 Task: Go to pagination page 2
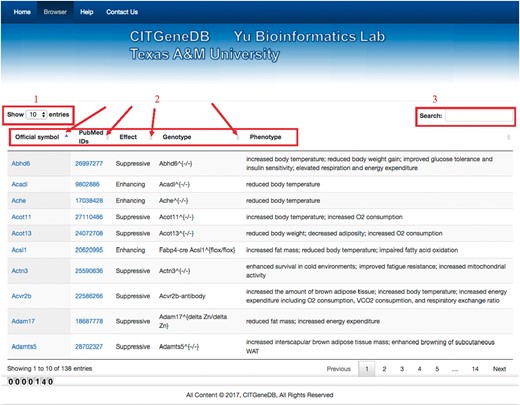(x=384, y=369)
